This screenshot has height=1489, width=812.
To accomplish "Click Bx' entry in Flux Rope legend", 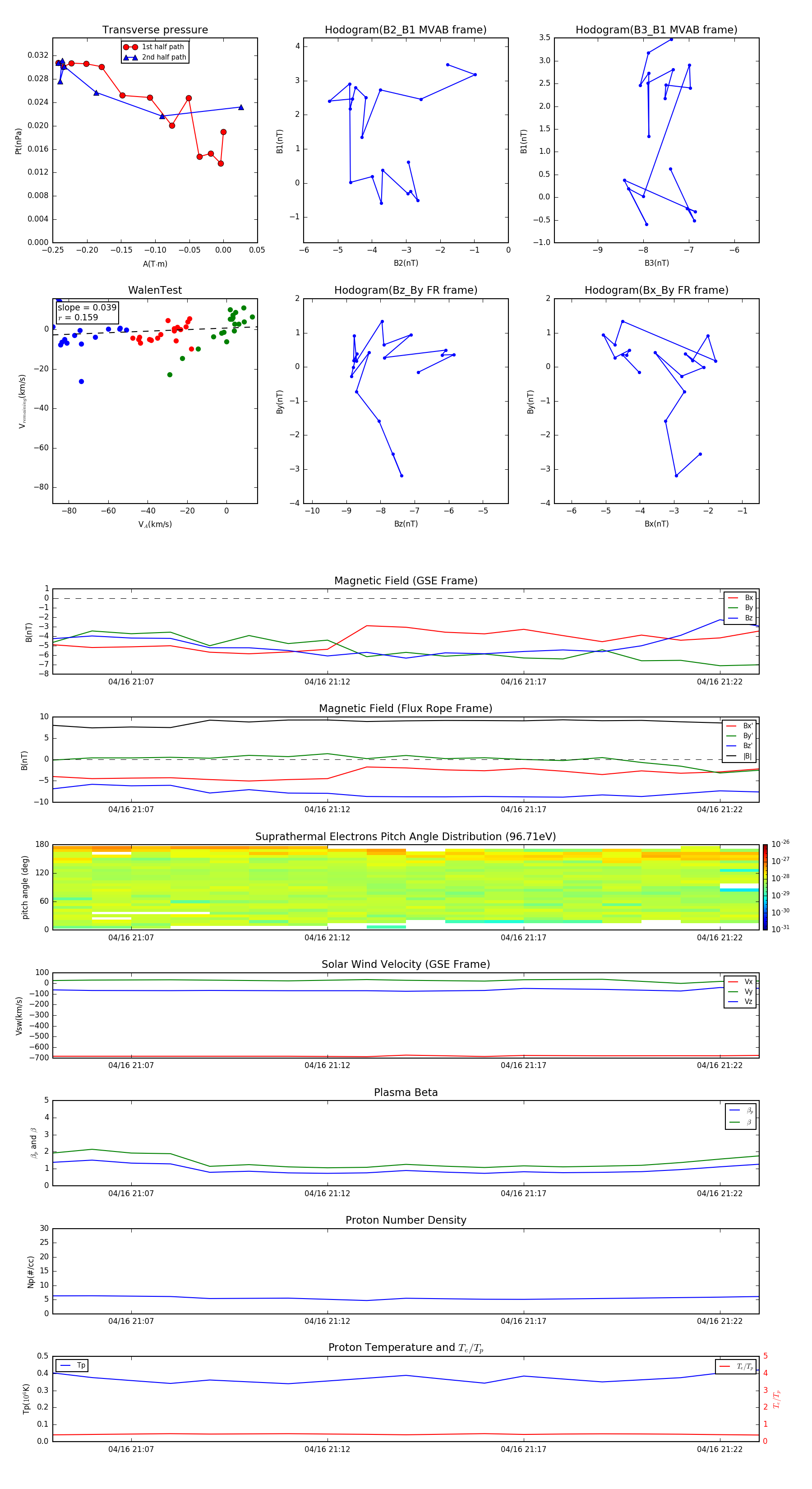I will click(x=740, y=726).
